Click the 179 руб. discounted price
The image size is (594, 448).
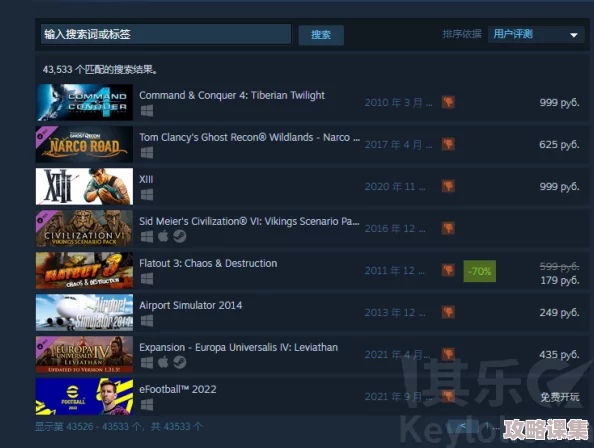tap(560, 280)
